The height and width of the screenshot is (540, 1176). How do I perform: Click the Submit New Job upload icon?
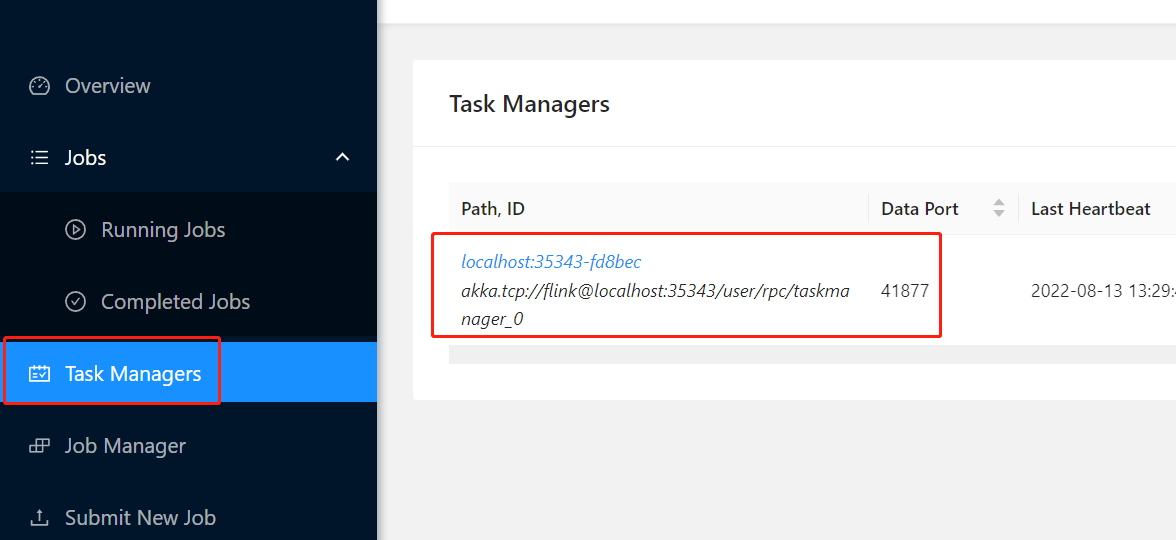coord(39,518)
